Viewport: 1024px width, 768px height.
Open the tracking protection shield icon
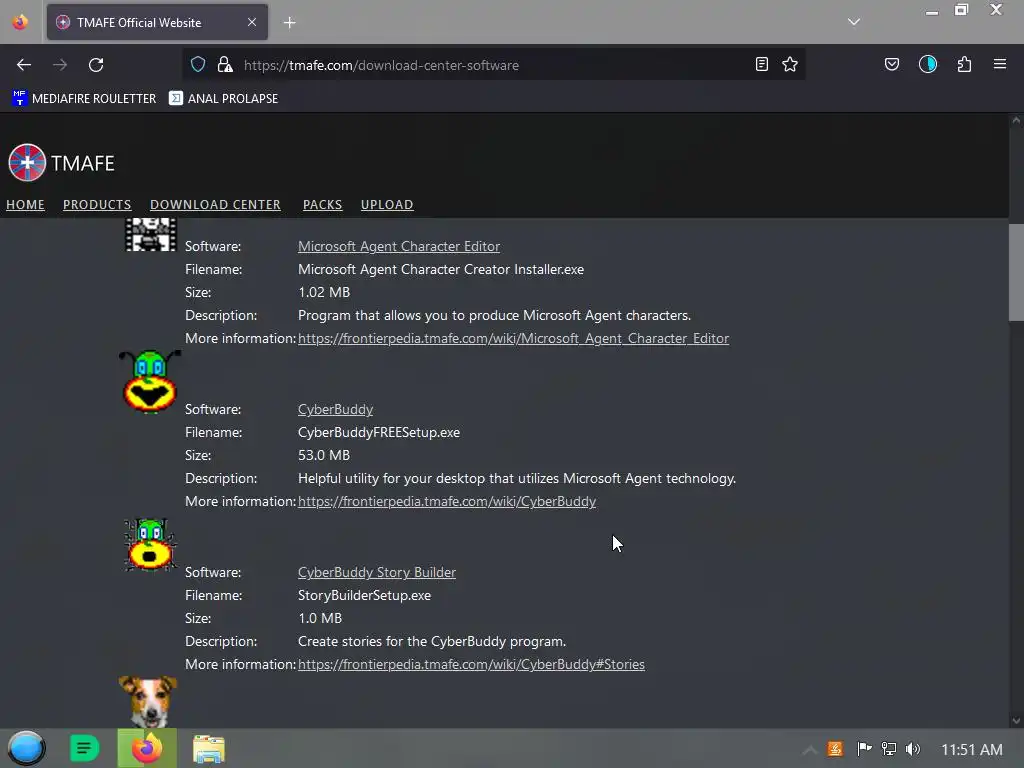(x=198, y=64)
